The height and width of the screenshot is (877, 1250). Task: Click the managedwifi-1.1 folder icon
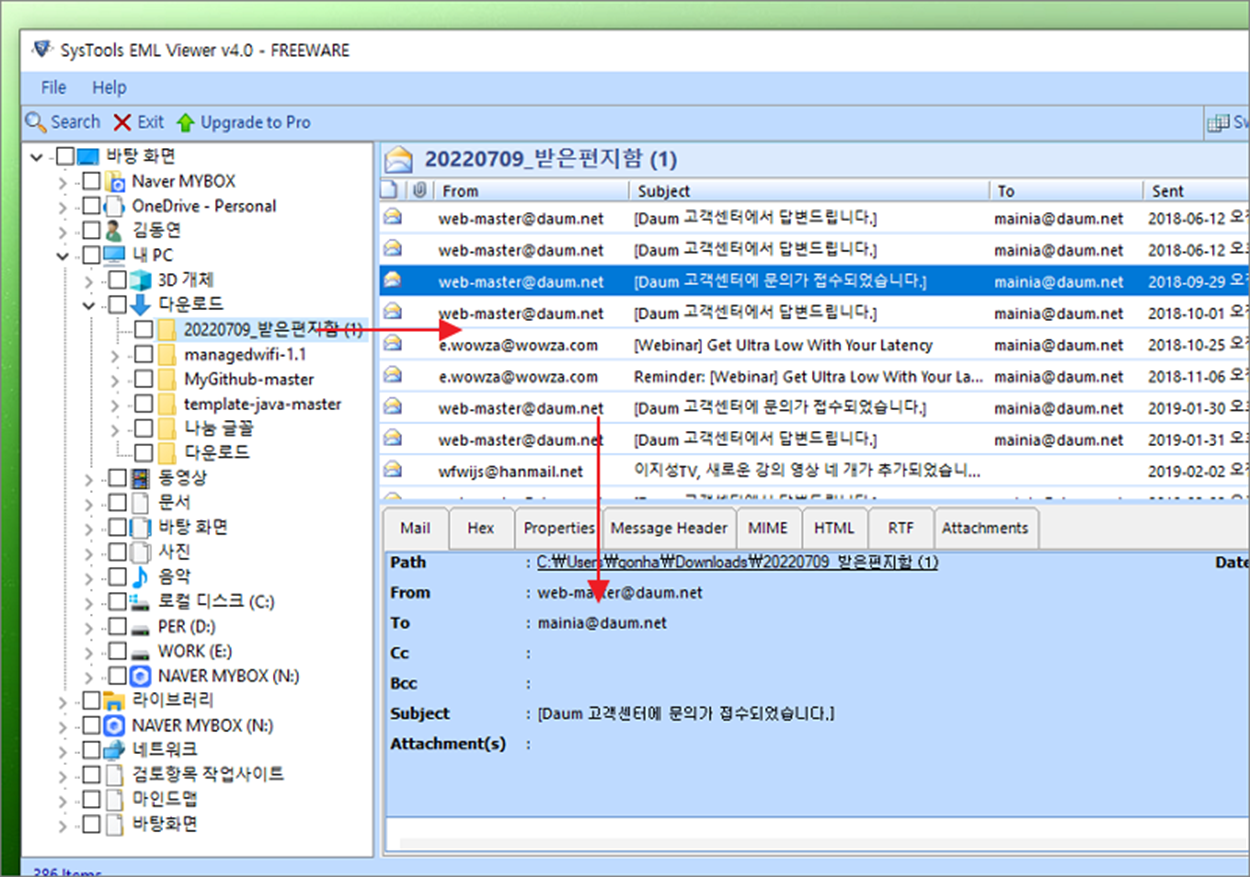coord(167,354)
